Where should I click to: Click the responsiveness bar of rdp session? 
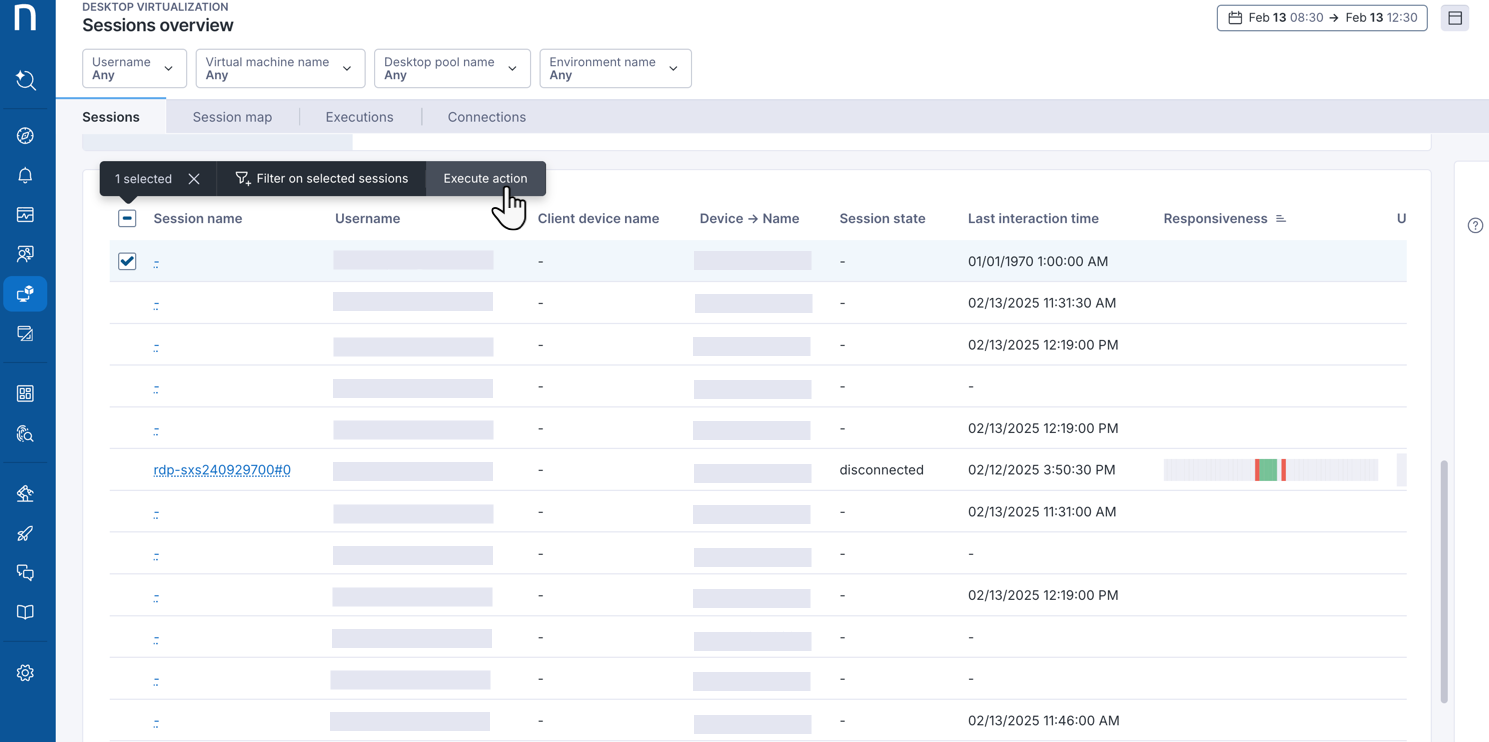(1270, 470)
